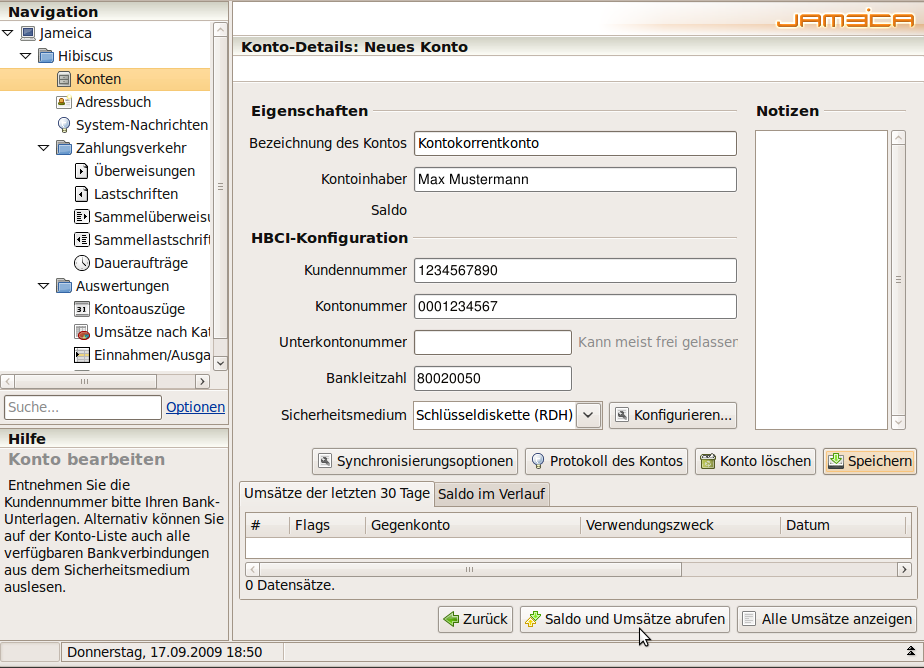Click inside the Notizen text area
This screenshot has width=924, height=668.
(x=821, y=280)
